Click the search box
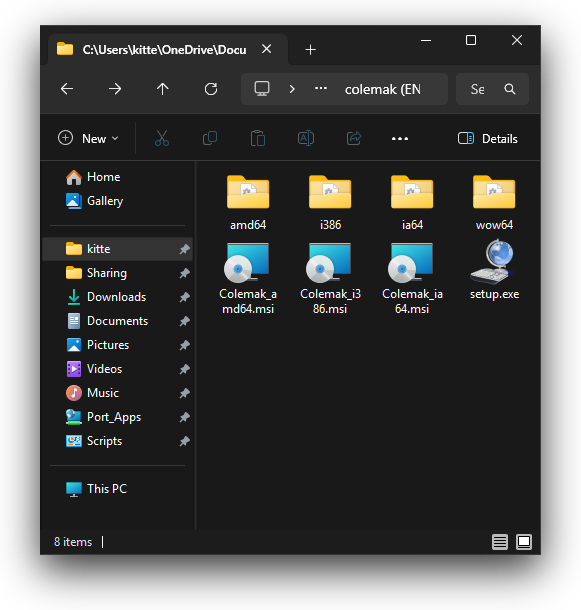The height and width of the screenshot is (610, 581). tap(492, 89)
